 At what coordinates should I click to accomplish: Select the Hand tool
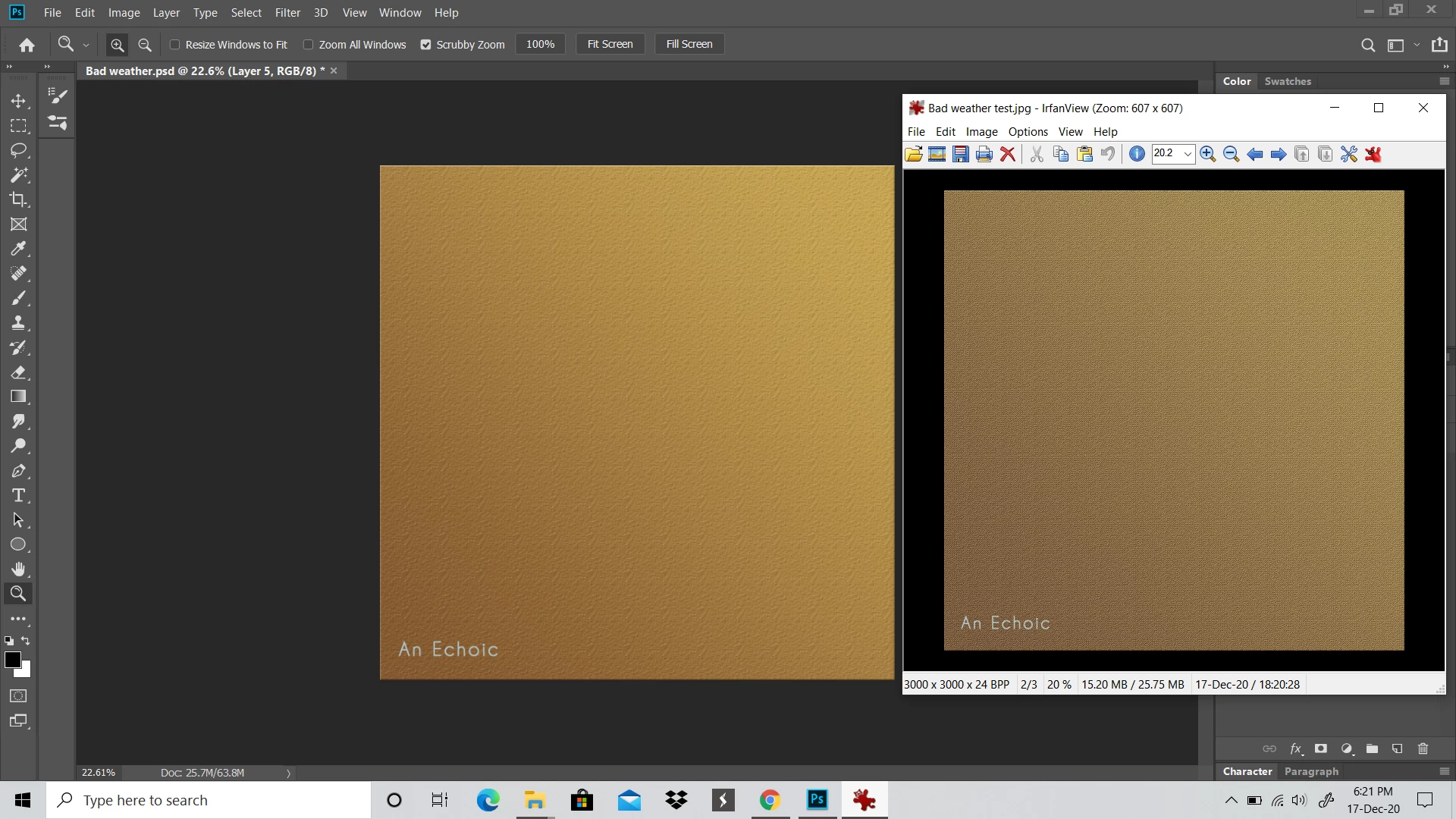[19, 569]
